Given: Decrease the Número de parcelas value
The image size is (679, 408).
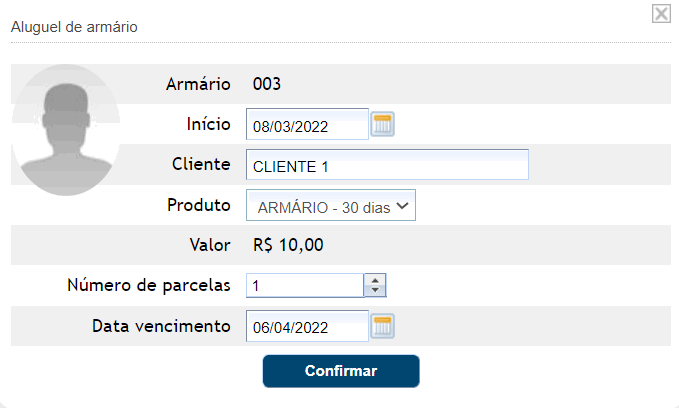Looking at the screenshot, I should [375, 291].
